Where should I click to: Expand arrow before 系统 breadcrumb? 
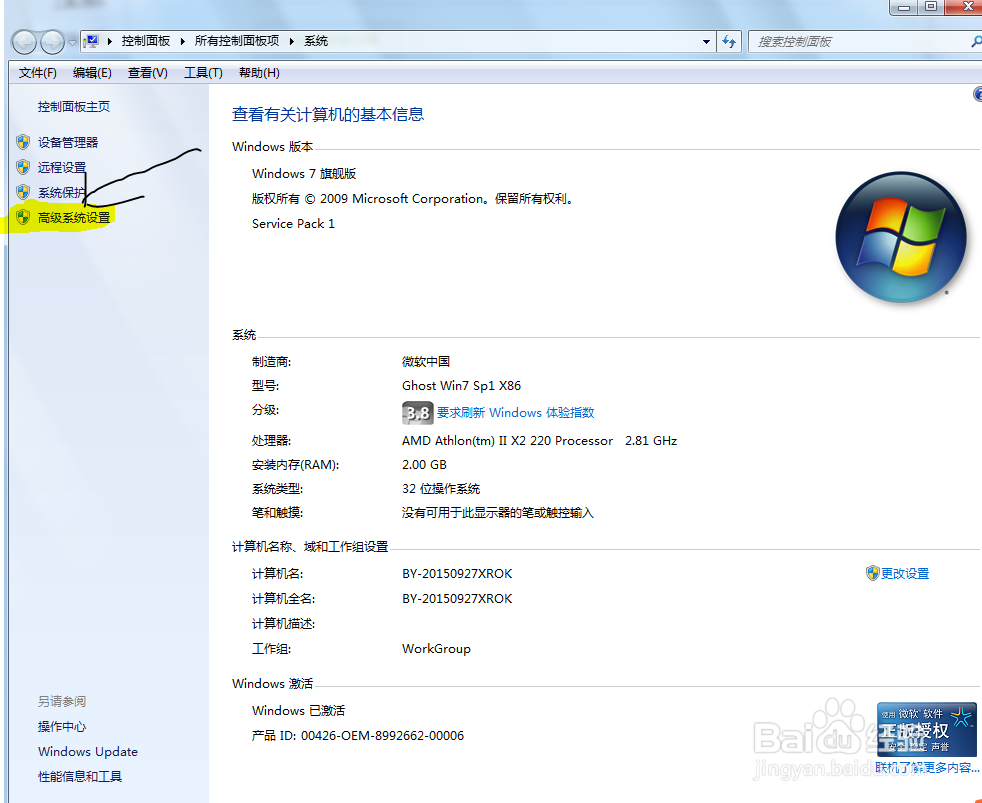point(292,41)
